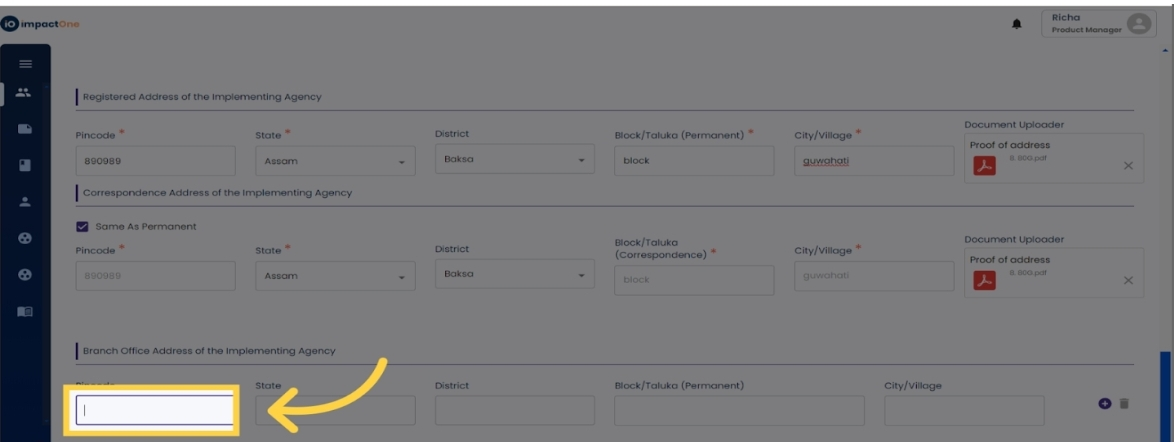
Task: Click the notification bell icon
Action: tap(1017, 25)
